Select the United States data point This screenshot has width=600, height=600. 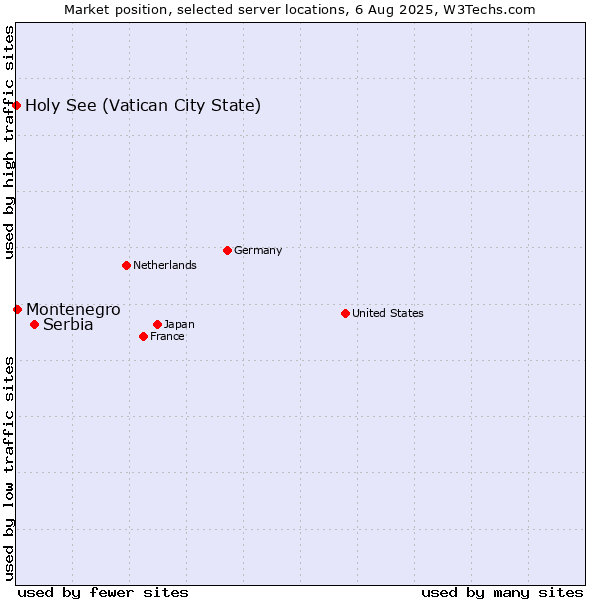[x=346, y=313]
